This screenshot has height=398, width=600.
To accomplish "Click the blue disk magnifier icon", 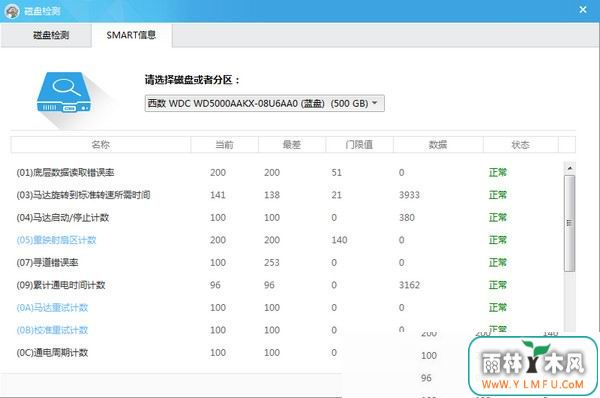I will (x=64, y=92).
